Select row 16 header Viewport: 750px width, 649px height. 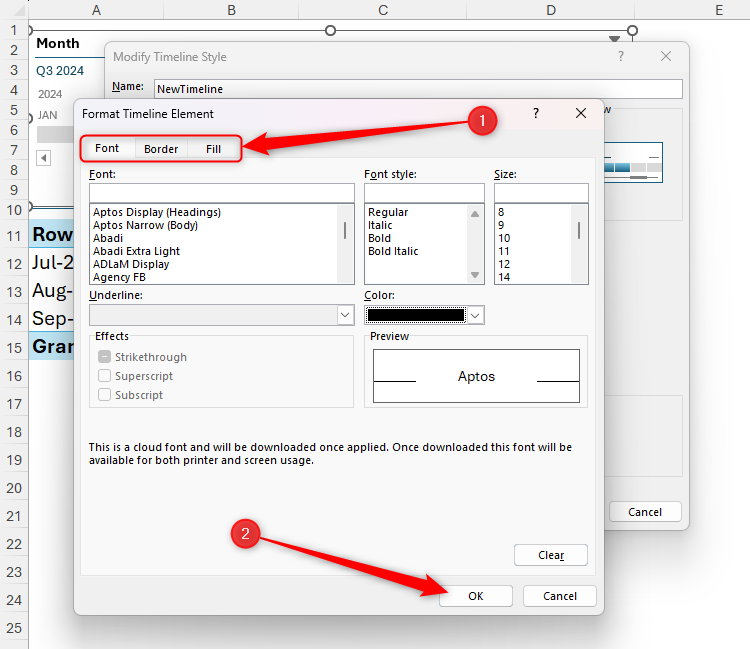(x=14, y=376)
